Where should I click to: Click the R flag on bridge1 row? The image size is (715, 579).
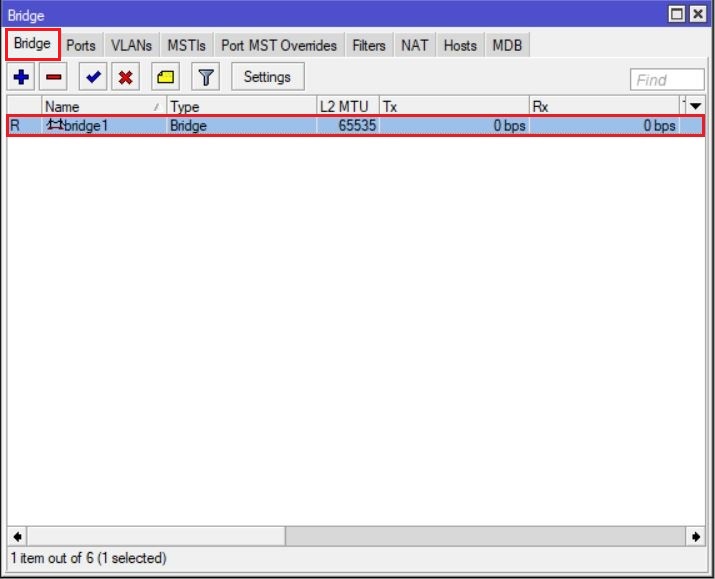(15, 125)
